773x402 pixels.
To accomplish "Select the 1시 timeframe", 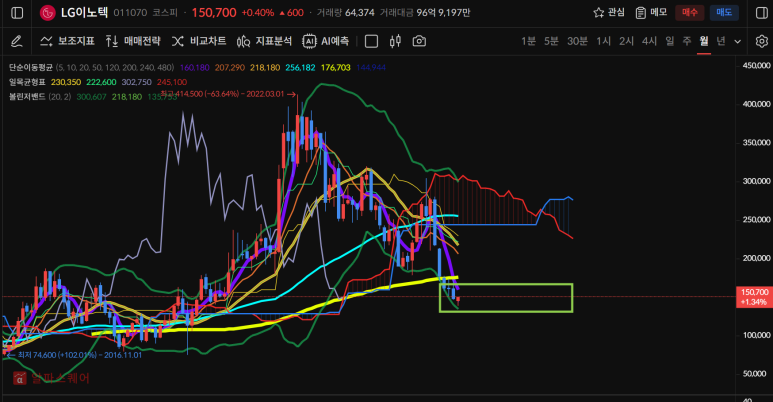I will (x=603, y=41).
